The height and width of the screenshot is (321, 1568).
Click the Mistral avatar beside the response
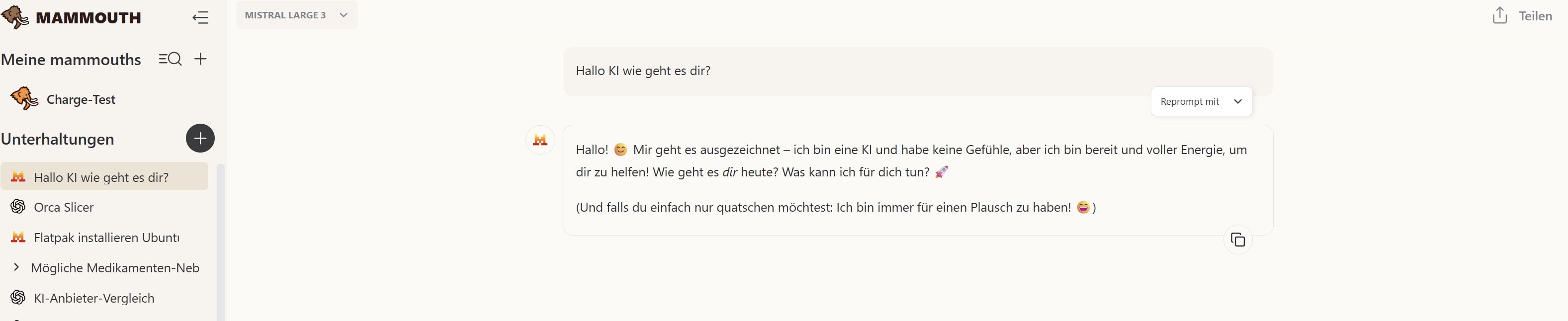point(540,141)
